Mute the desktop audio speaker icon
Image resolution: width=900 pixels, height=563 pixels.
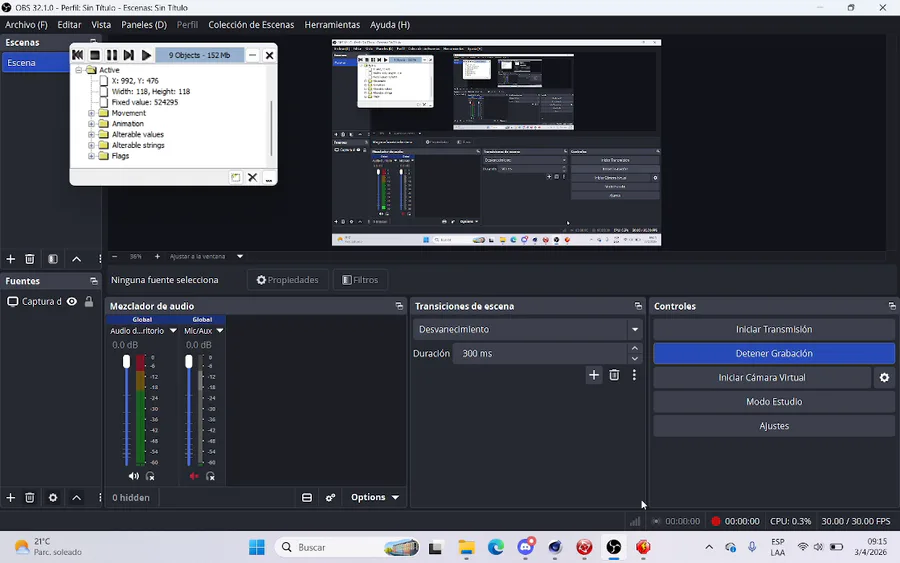(134, 476)
